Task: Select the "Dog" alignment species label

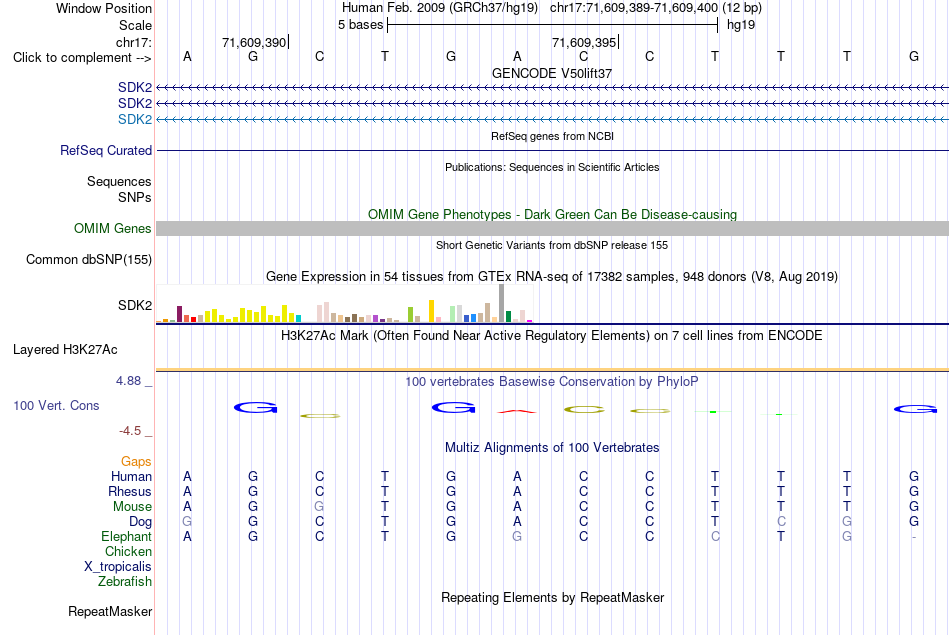Action: point(140,522)
